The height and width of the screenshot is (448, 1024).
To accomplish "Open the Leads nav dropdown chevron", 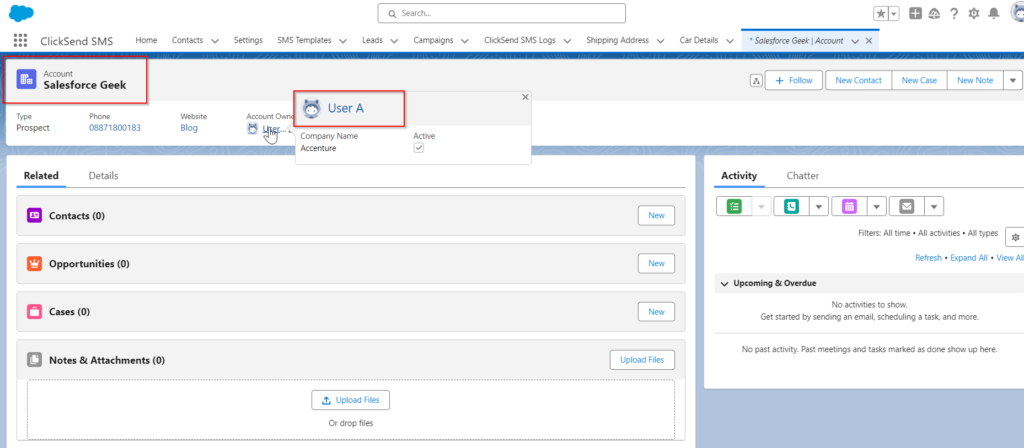I will point(394,40).
